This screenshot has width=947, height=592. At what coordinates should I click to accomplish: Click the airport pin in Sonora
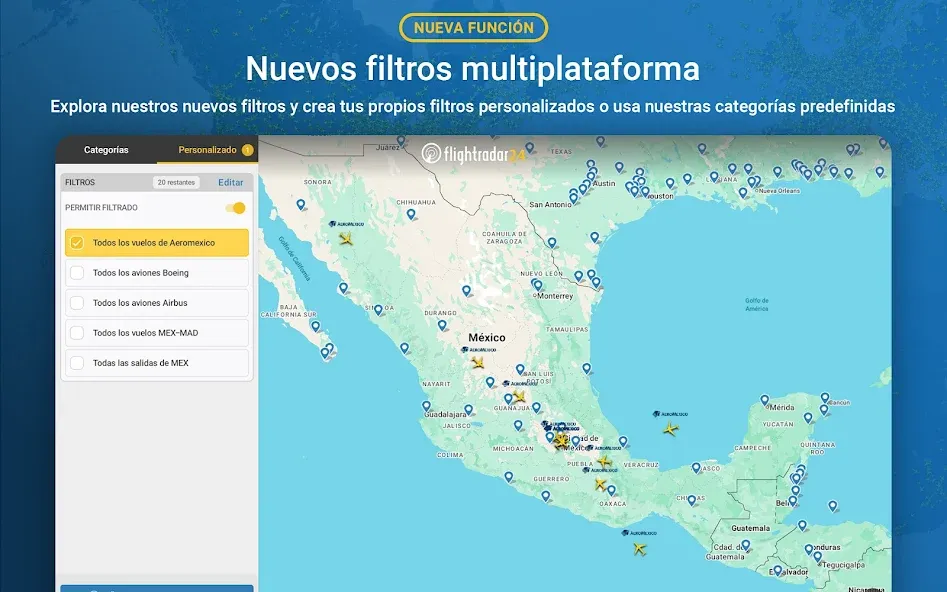(301, 205)
